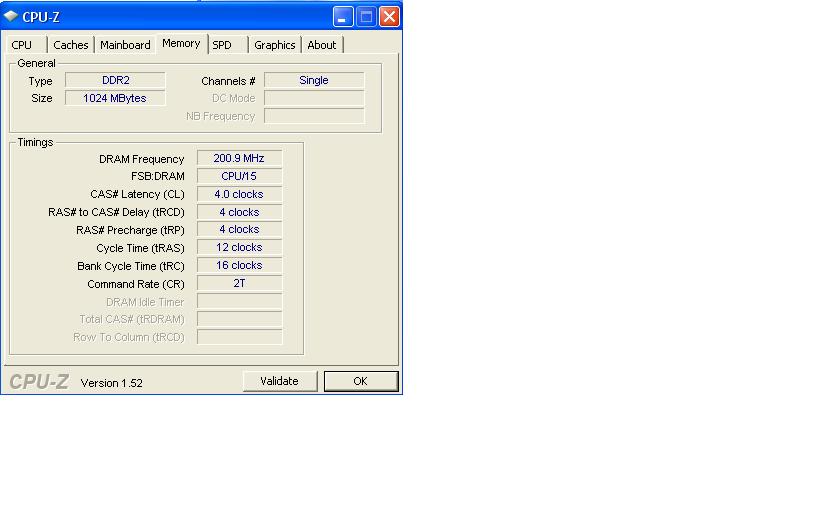Screen dimensions: 840x525
Task: Click the FSB:DRAM value CPU/15
Action: click(239, 176)
